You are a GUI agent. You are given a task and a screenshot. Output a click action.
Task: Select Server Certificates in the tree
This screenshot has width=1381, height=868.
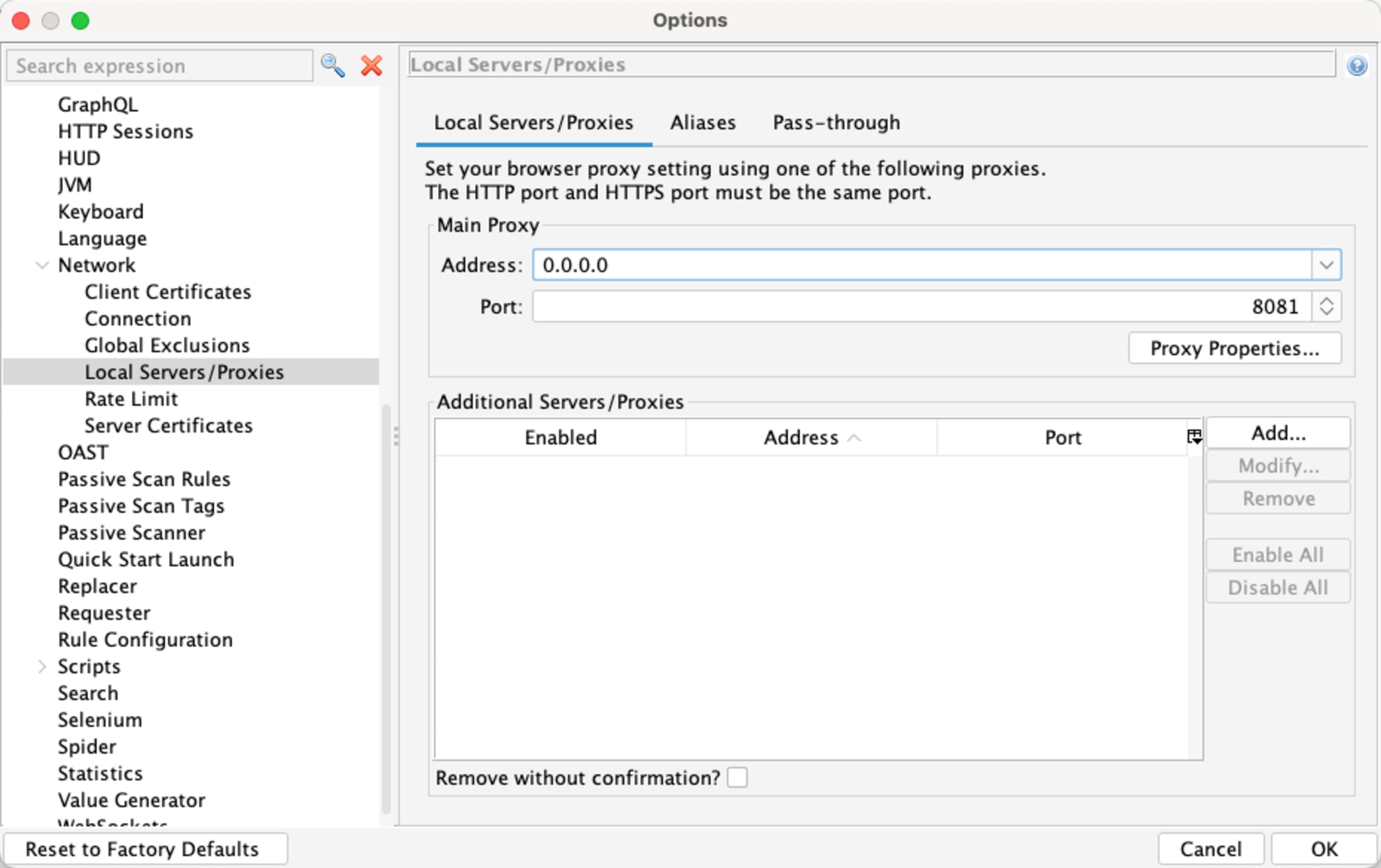[x=169, y=426]
